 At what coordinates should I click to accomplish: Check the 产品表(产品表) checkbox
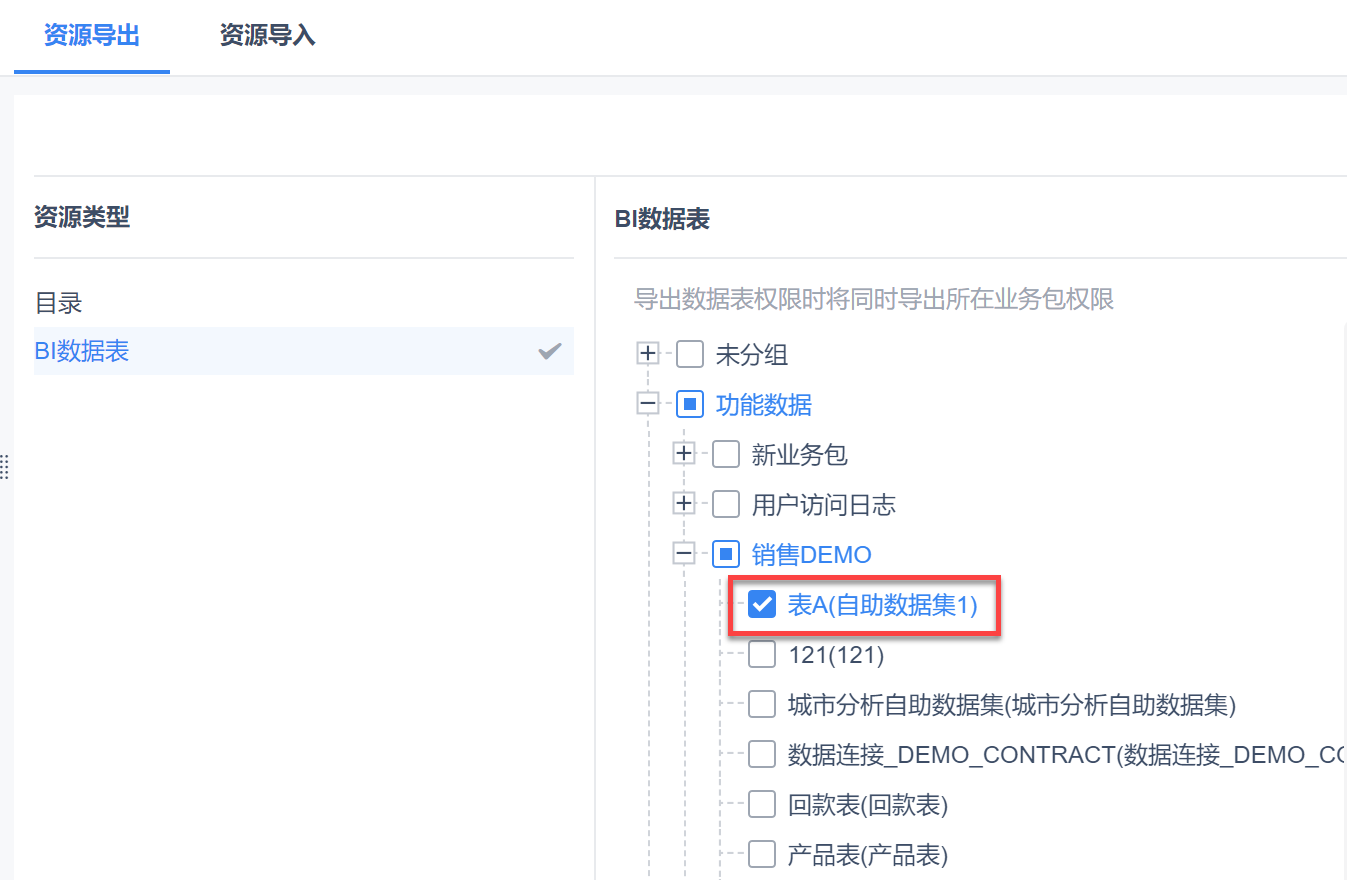point(762,854)
